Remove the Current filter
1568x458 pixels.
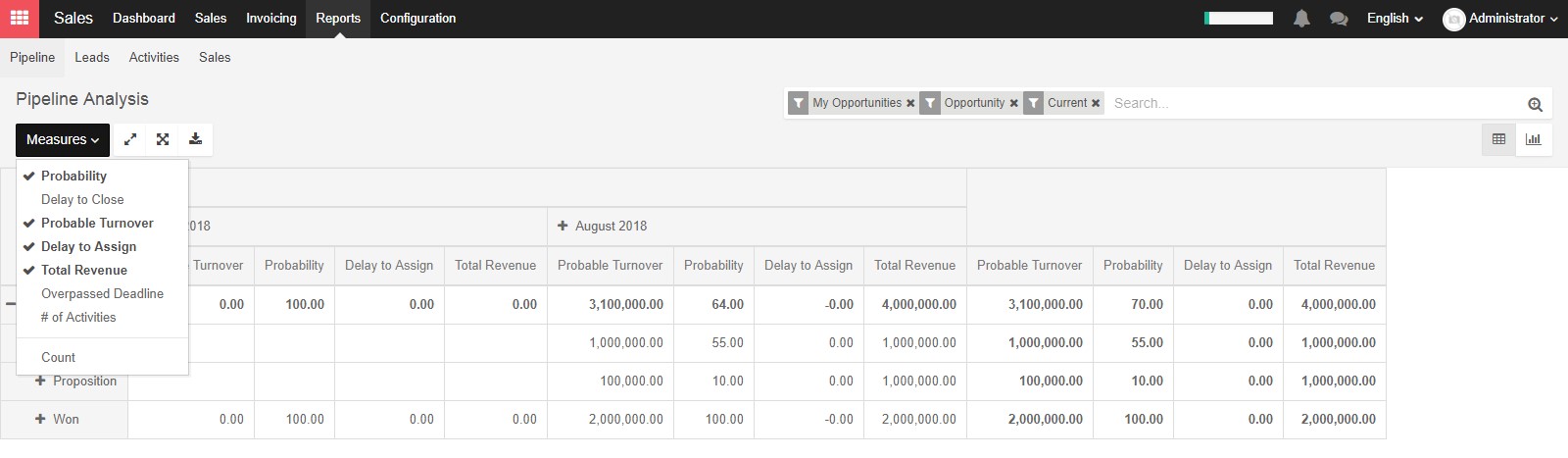point(1096,103)
